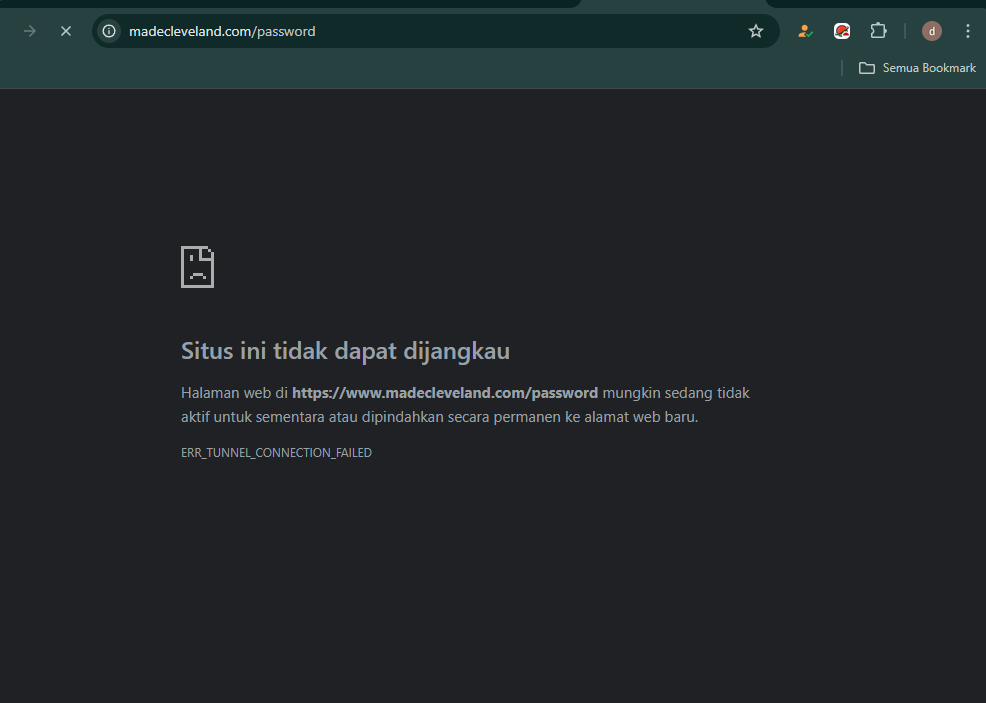Screen dimensions: 986x703
Task: Click the line starting 'aktif untuk sementara'
Action: coord(440,417)
